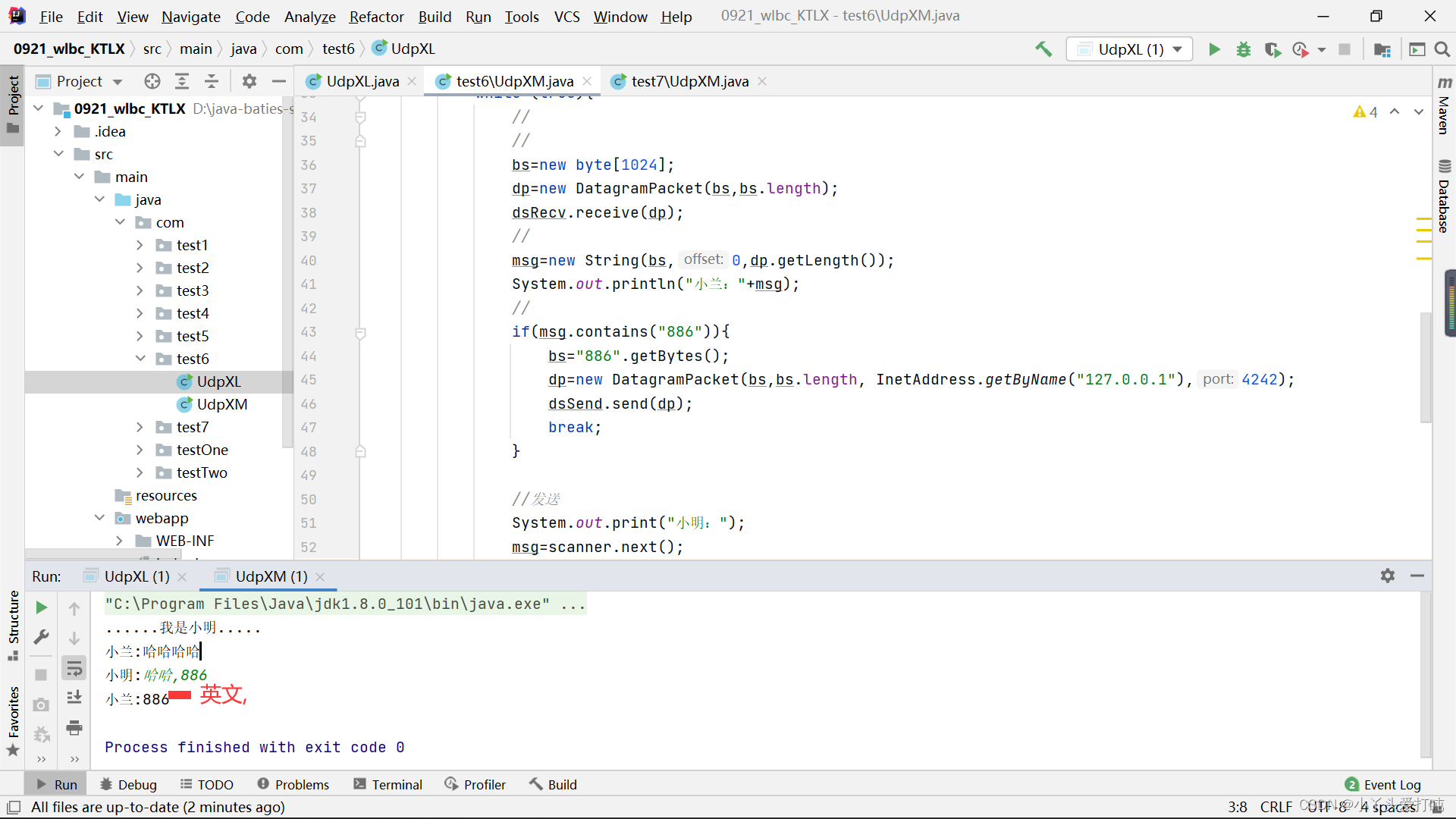The height and width of the screenshot is (819, 1456).
Task: Click wrench icon in Run panel
Action: 42,637
